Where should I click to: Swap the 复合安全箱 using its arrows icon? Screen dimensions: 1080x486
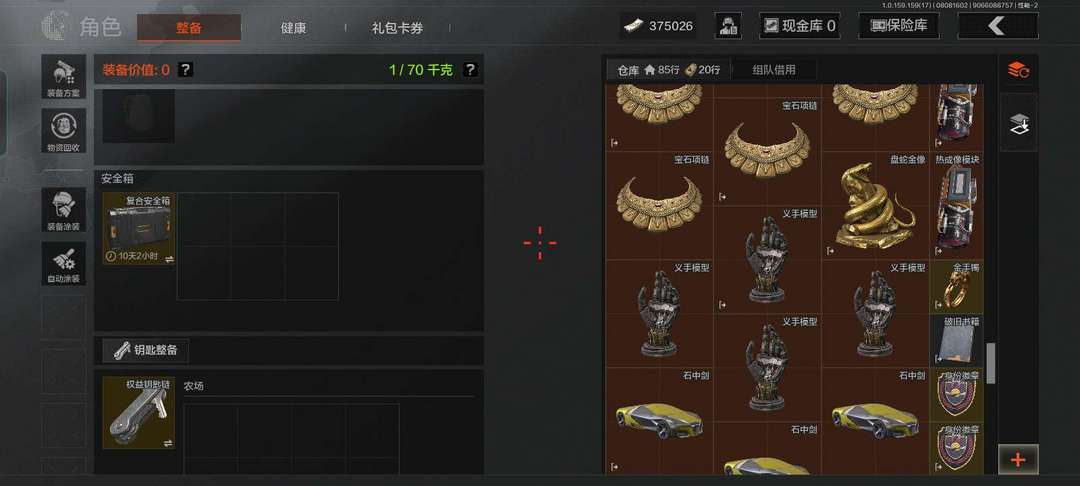169,259
